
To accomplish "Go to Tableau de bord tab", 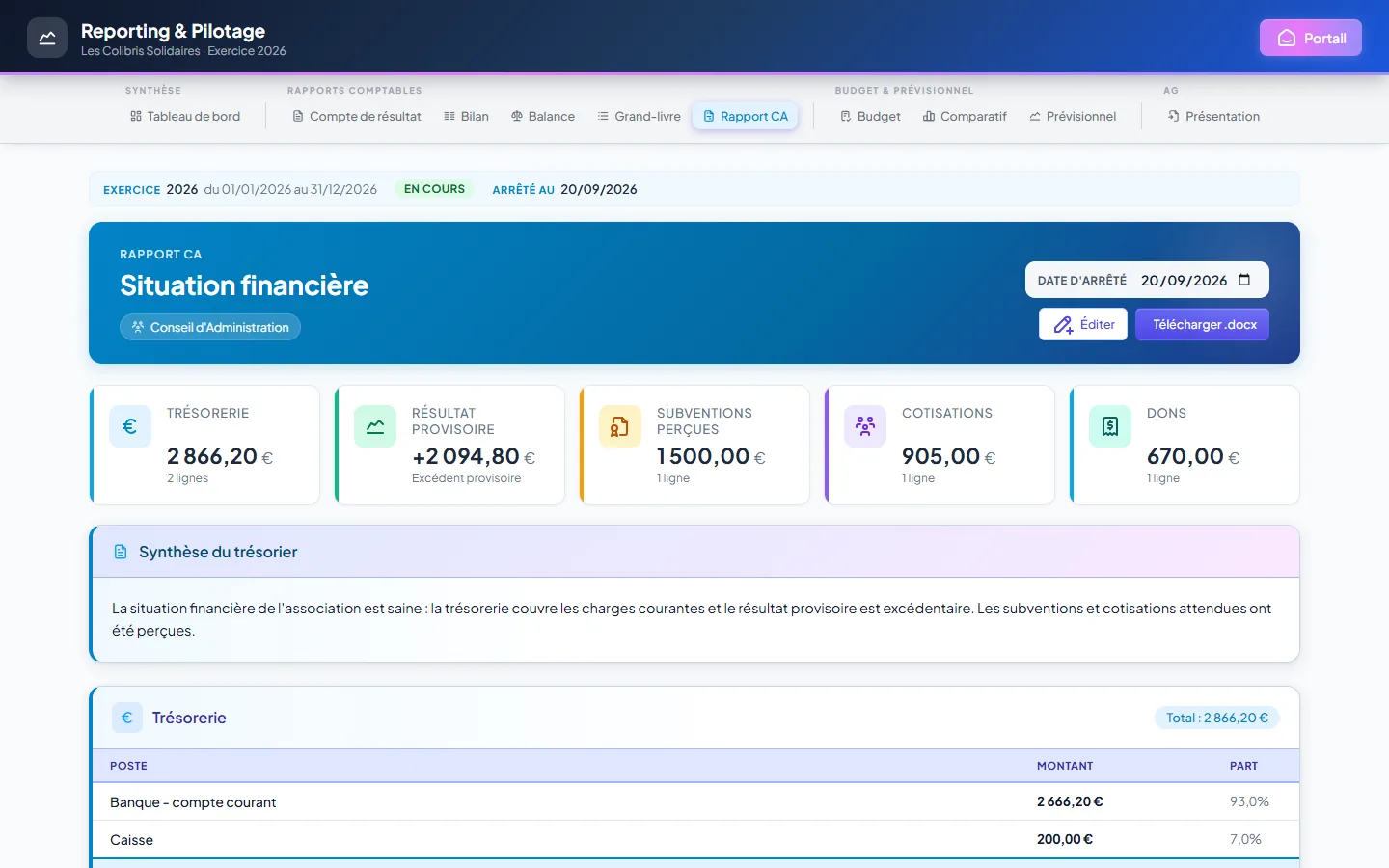I will click(x=185, y=116).
